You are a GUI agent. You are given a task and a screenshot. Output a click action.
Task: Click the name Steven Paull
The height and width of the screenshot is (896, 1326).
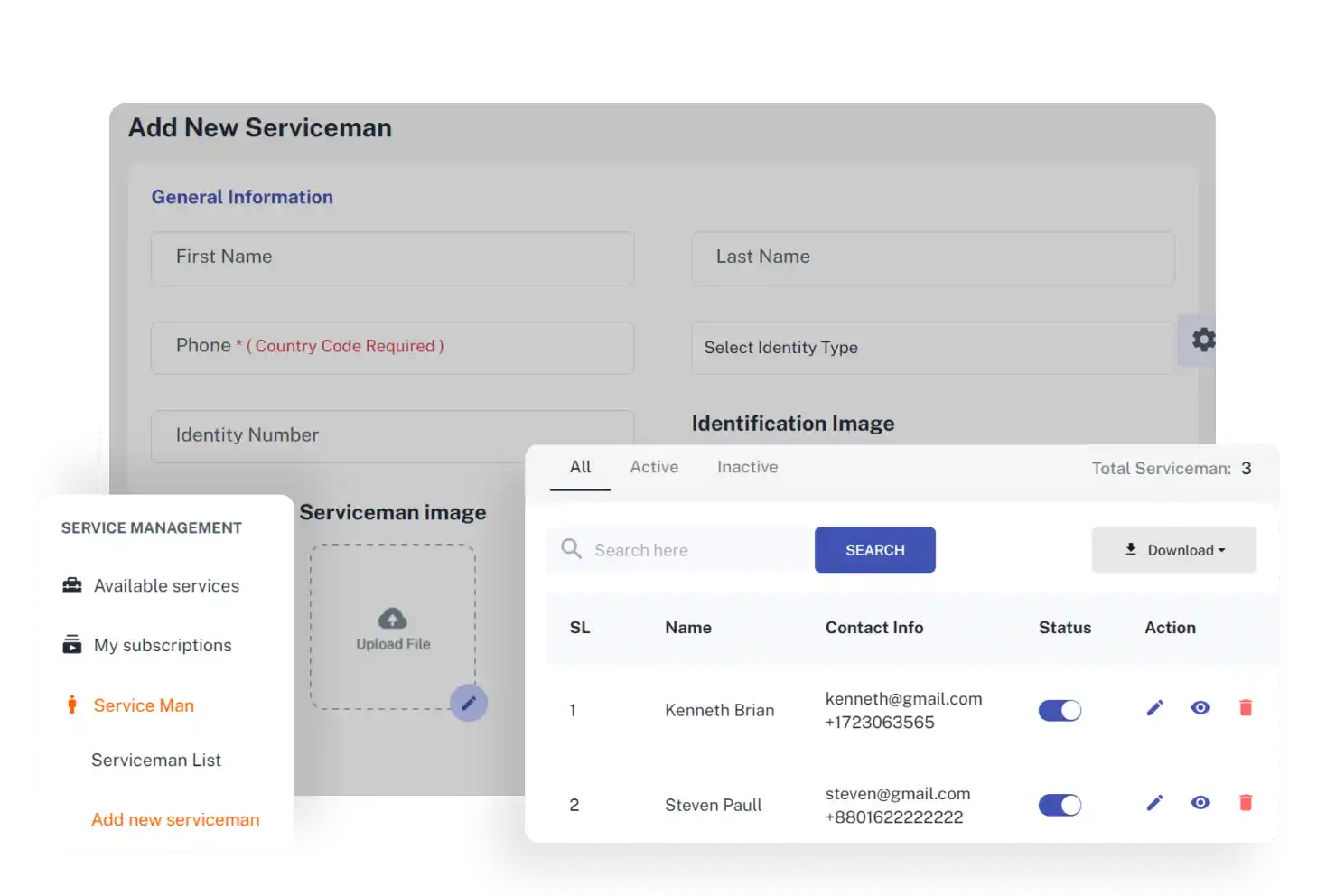[714, 806]
